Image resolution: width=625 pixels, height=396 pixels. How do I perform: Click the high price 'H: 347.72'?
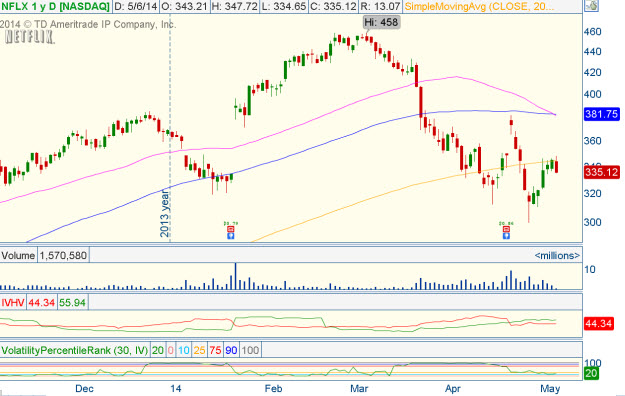coord(234,6)
